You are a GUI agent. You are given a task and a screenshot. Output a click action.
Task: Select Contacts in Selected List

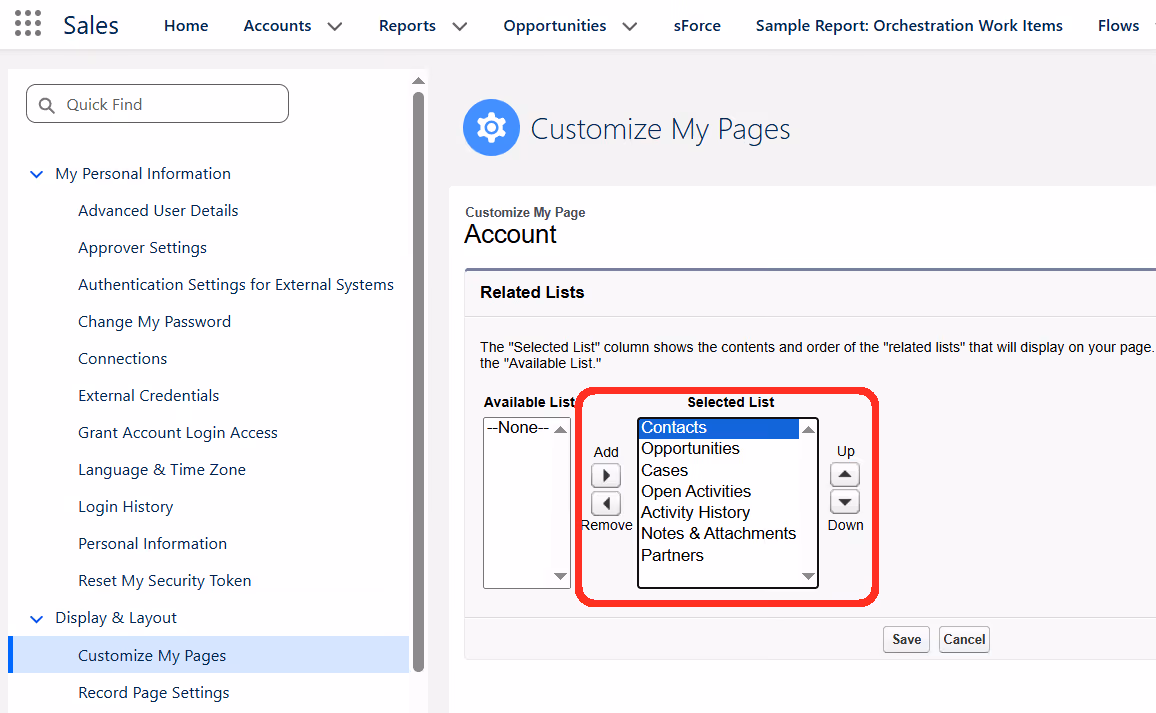pos(719,428)
